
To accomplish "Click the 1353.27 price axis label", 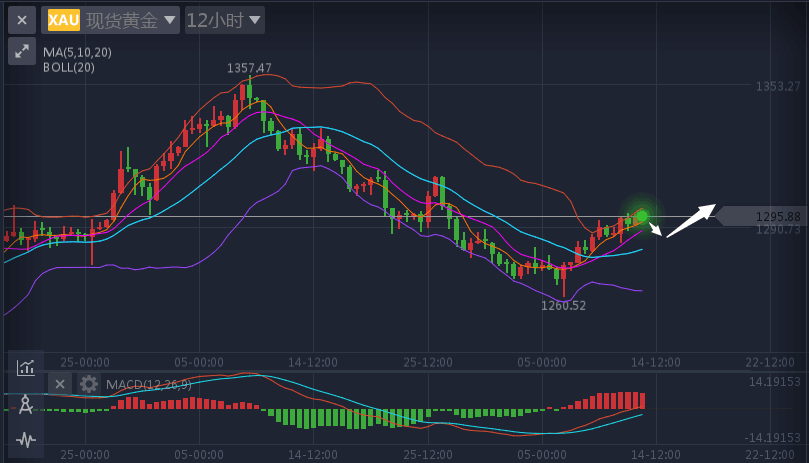I will (778, 86).
